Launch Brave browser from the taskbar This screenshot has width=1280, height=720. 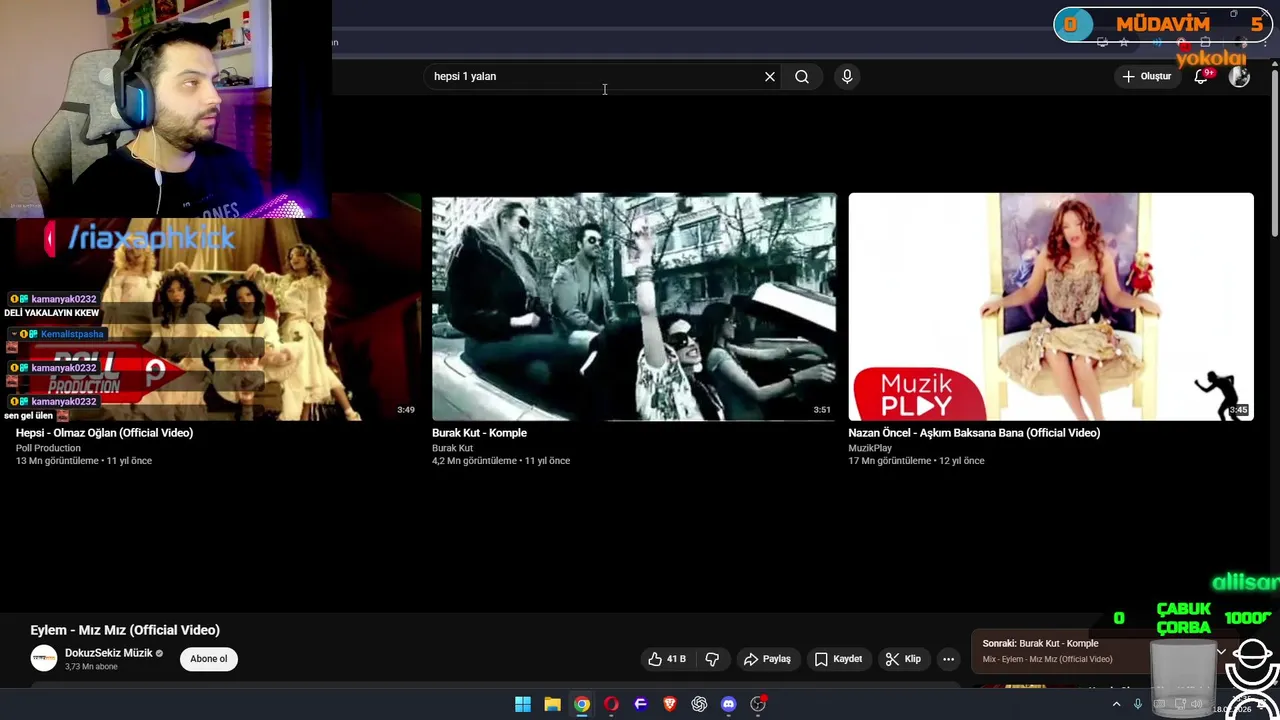point(670,704)
